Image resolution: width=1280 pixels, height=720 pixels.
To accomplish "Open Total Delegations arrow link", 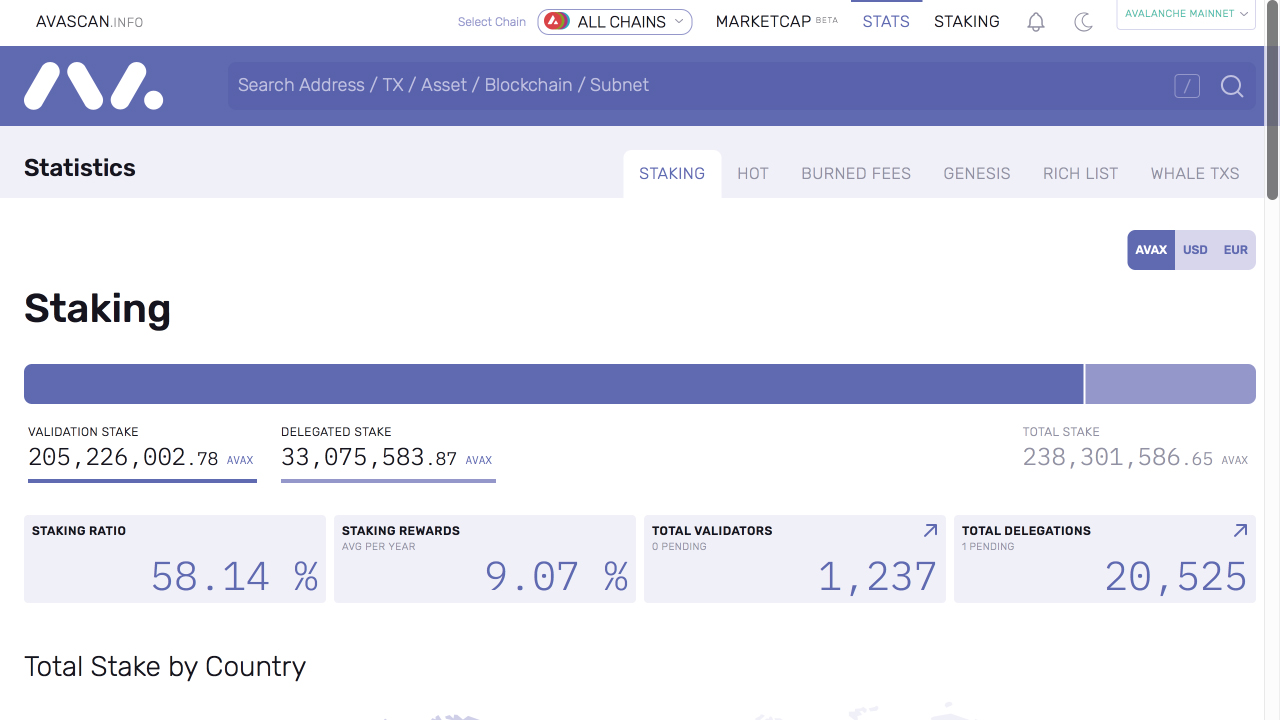I will click(1240, 531).
